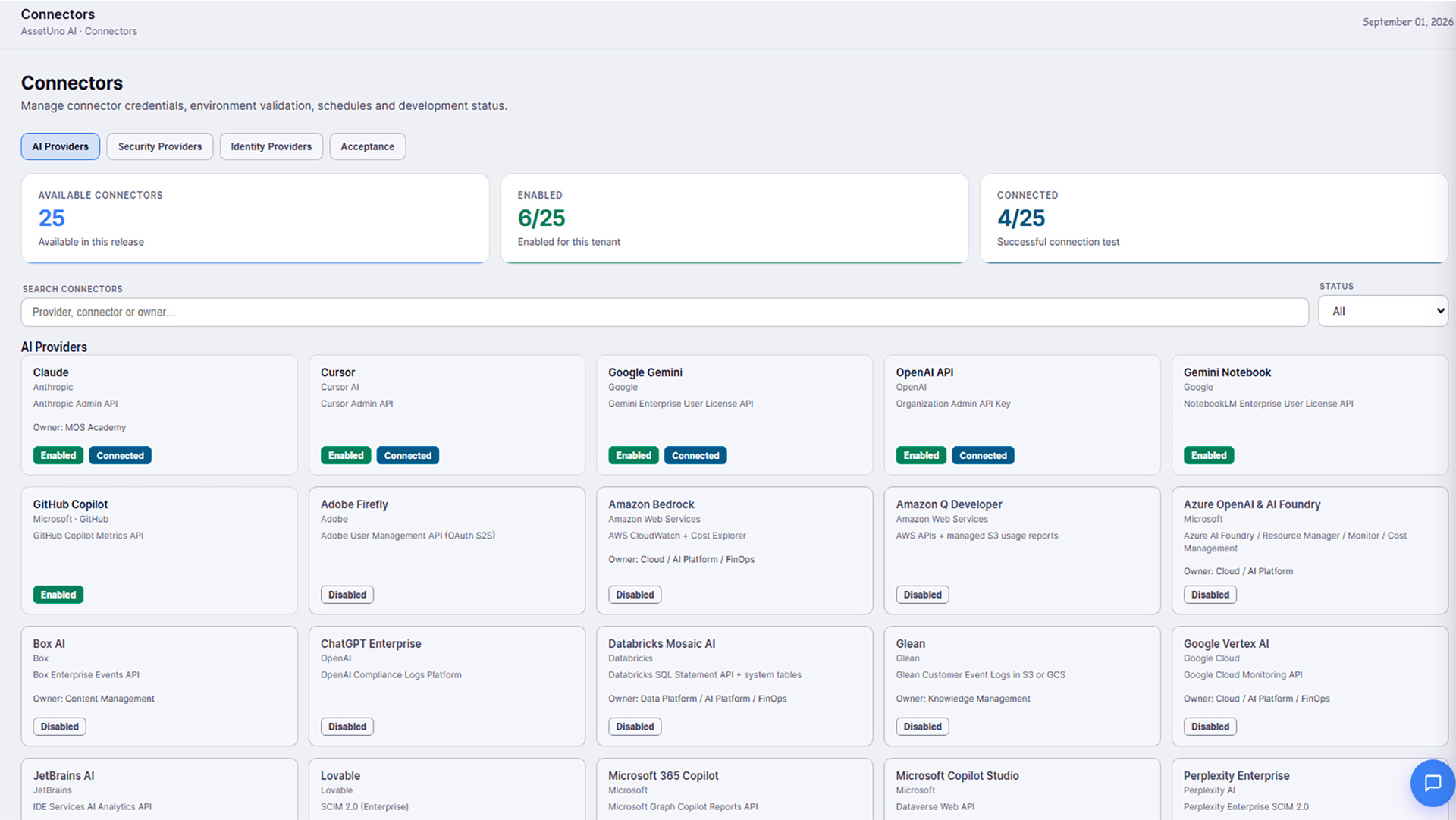Click the Connected badge on Claude card
This screenshot has height=820, width=1456.
[120, 455]
